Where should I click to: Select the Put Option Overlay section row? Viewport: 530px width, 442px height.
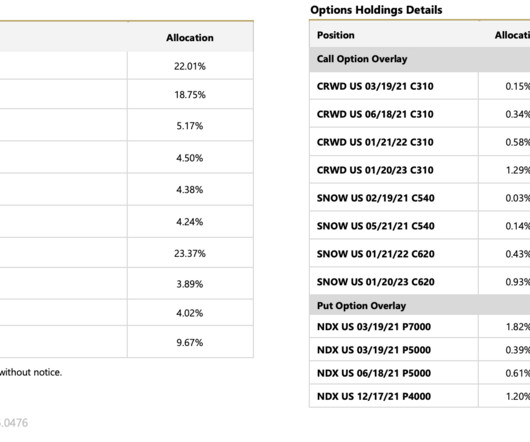(419, 305)
